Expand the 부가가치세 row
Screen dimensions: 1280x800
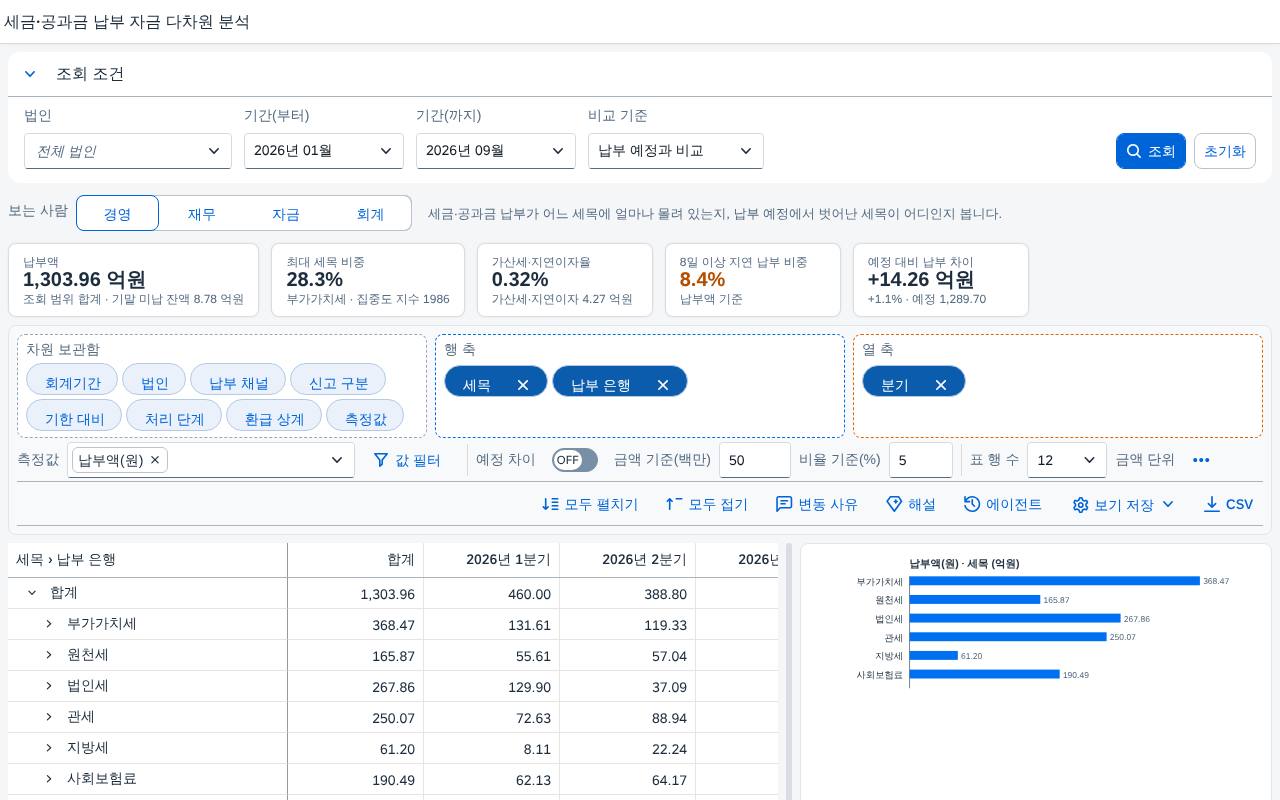(49, 624)
